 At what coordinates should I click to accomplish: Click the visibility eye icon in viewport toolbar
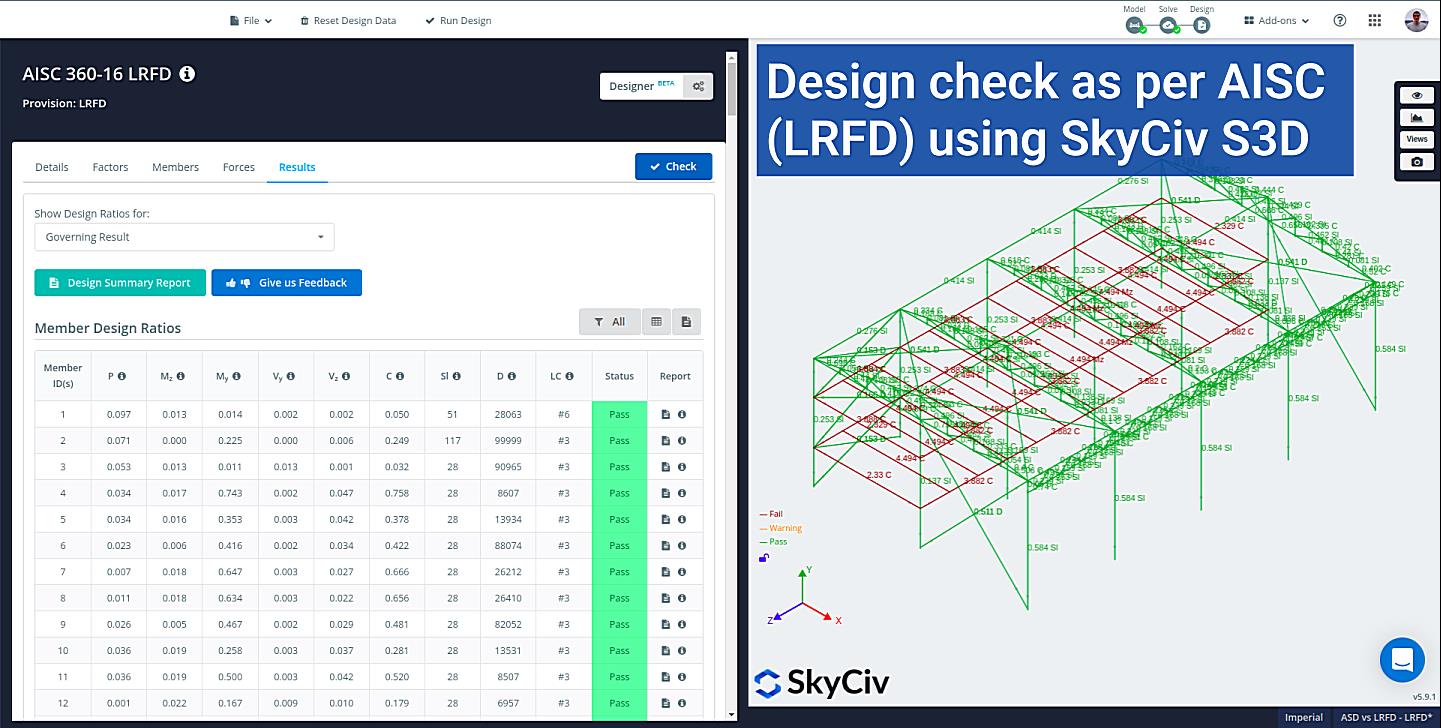pyautogui.click(x=1416, y=96)
